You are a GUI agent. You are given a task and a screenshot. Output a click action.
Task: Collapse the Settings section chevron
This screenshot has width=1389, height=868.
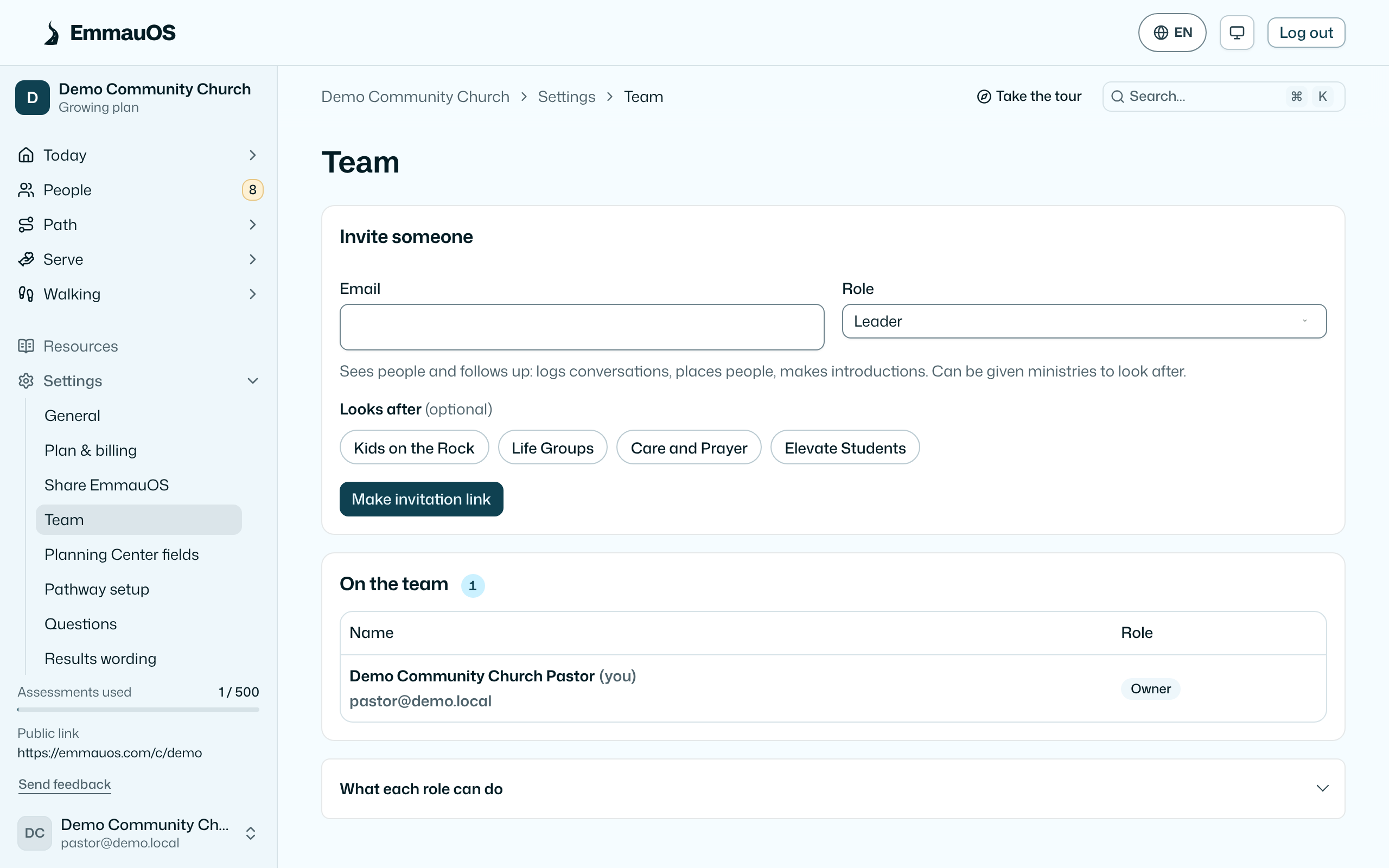pos(252,381)
